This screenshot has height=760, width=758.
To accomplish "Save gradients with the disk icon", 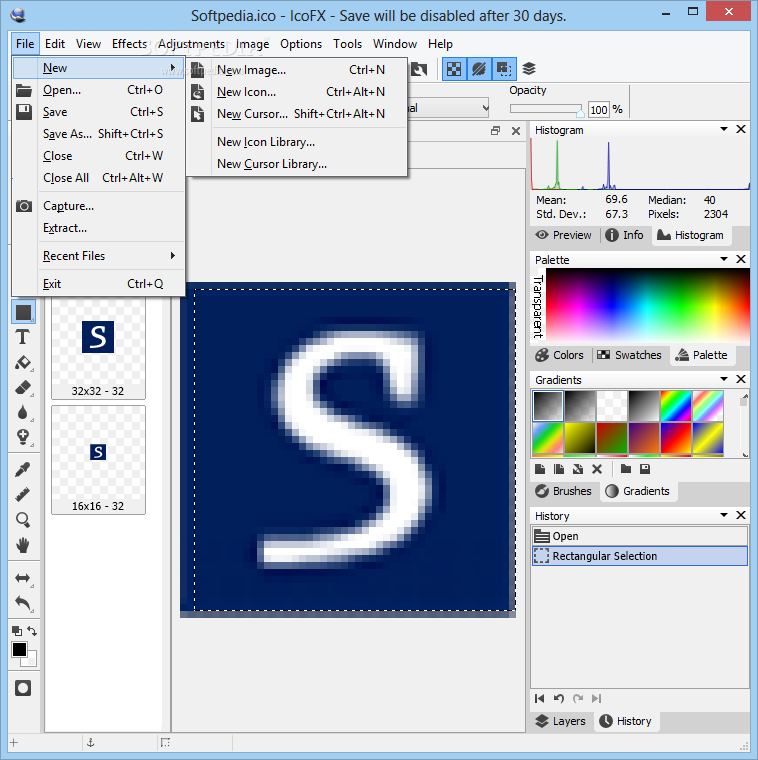I will [x=645, y=469].
